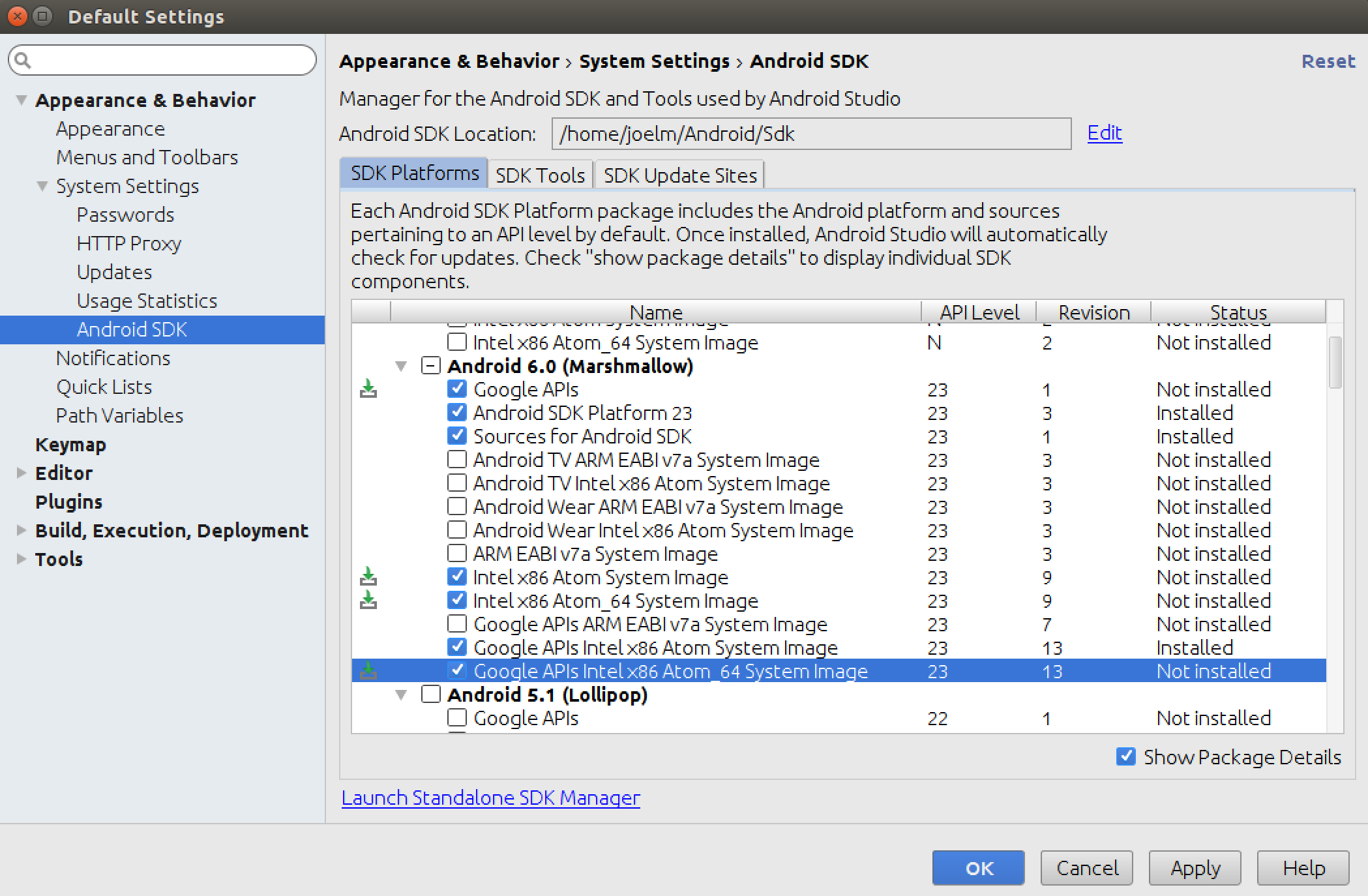
Task: Click the search magnifier icon in settings
Action: point(23,61)
